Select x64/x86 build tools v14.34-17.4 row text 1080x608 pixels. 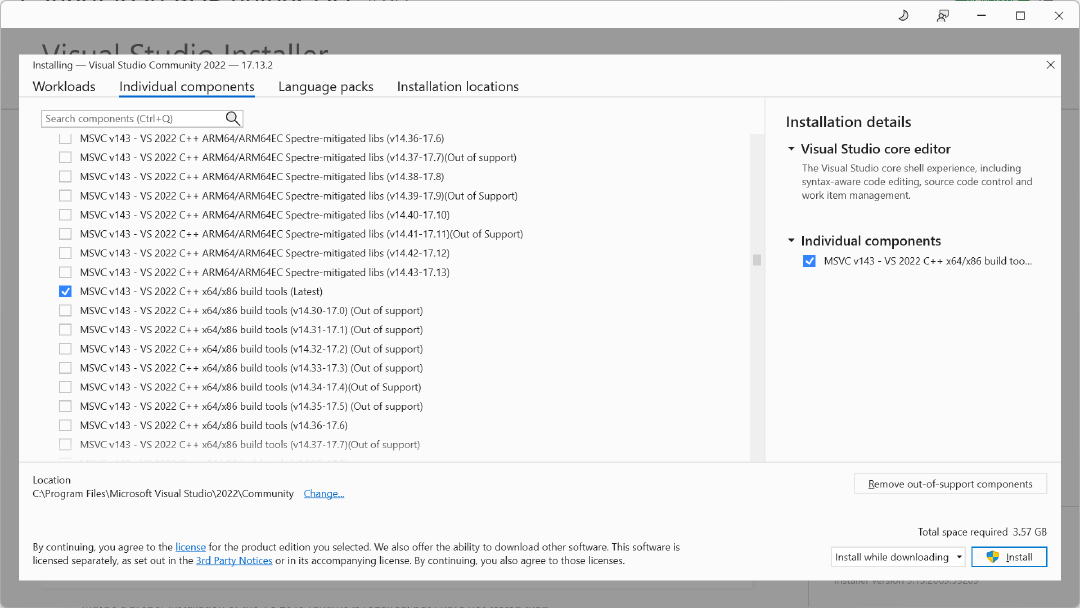click(251, 387)
